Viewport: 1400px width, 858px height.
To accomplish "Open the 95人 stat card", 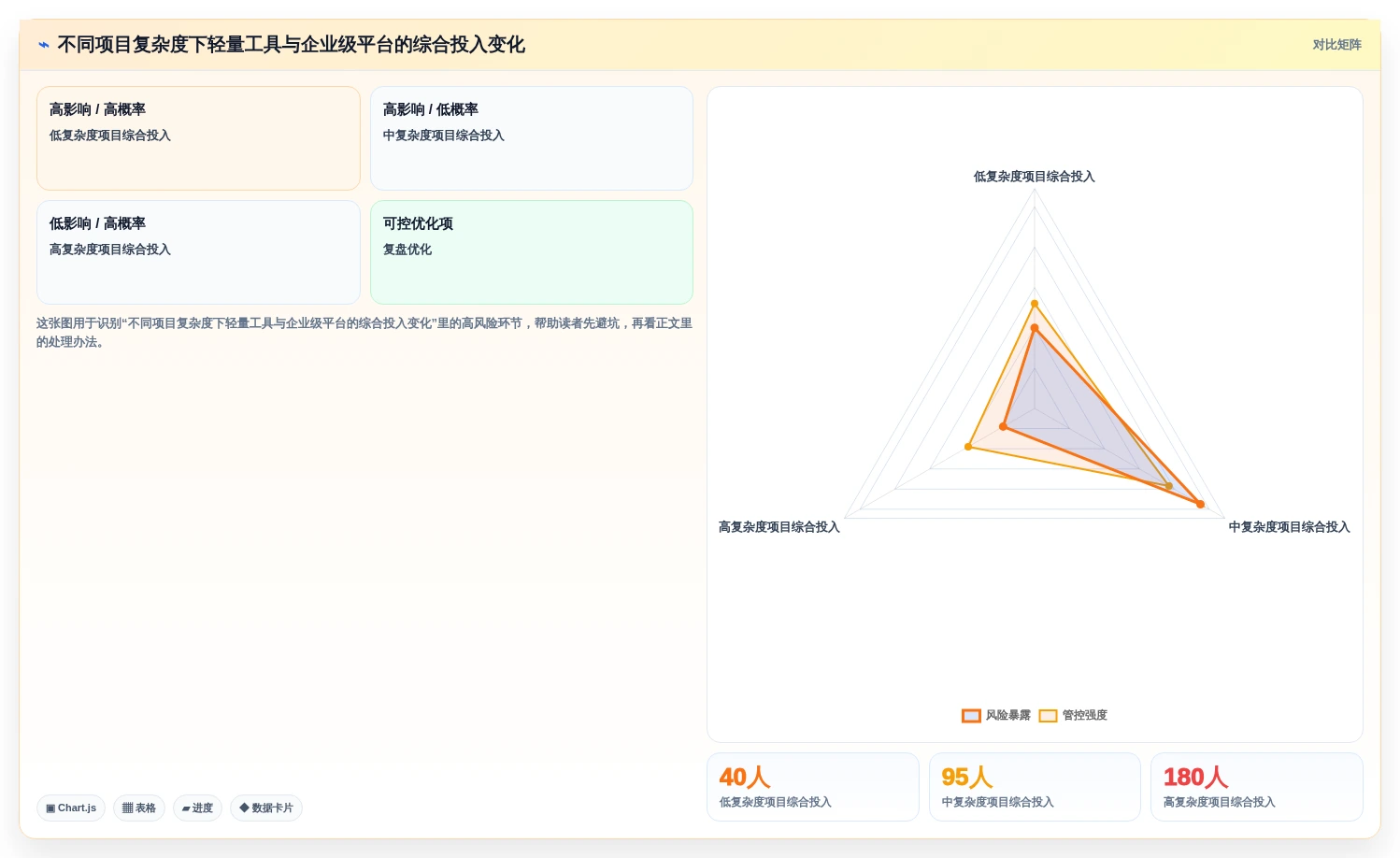I will pos(1035,787).
